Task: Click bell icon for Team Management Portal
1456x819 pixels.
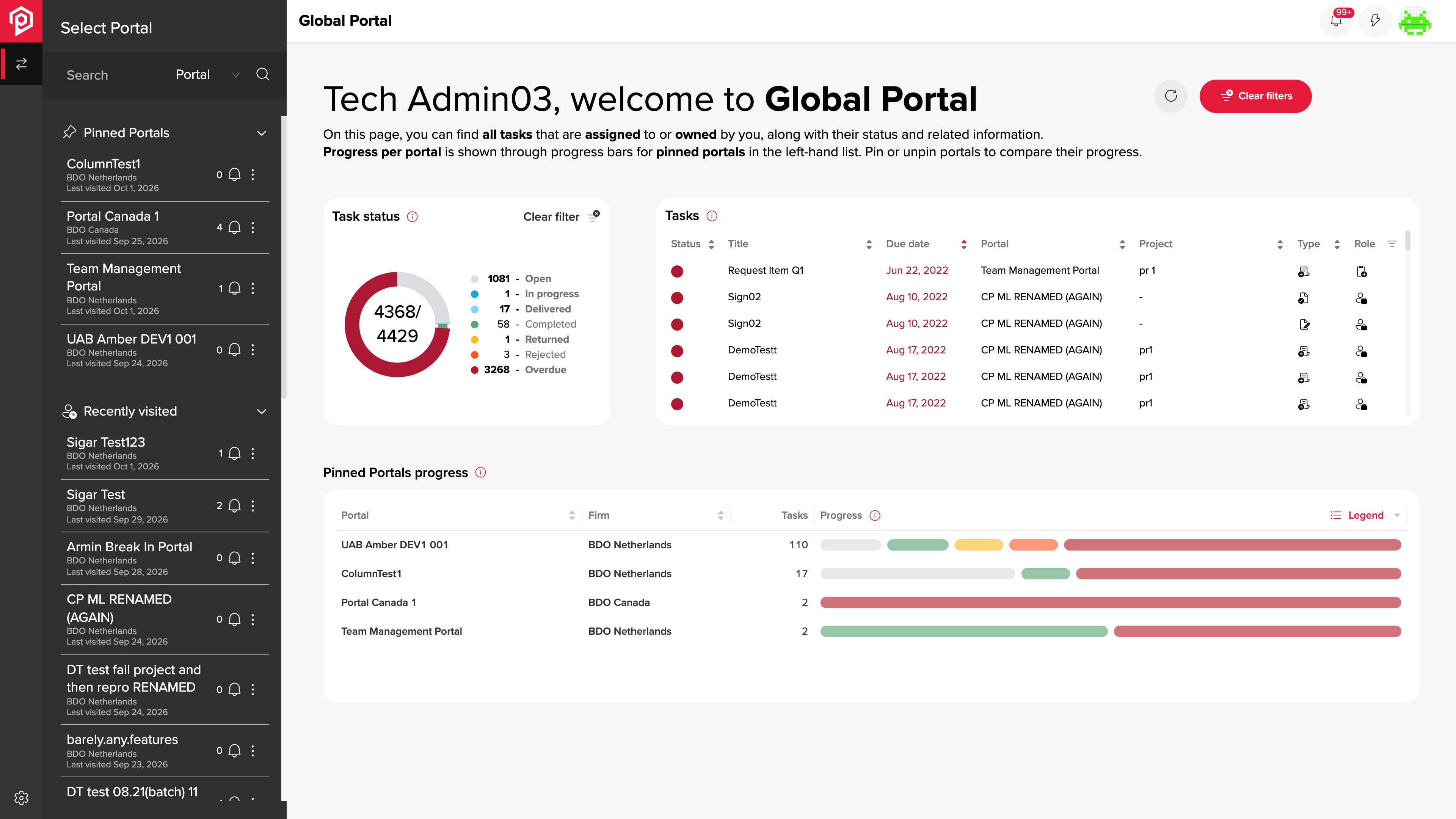Action: point(235,288)
